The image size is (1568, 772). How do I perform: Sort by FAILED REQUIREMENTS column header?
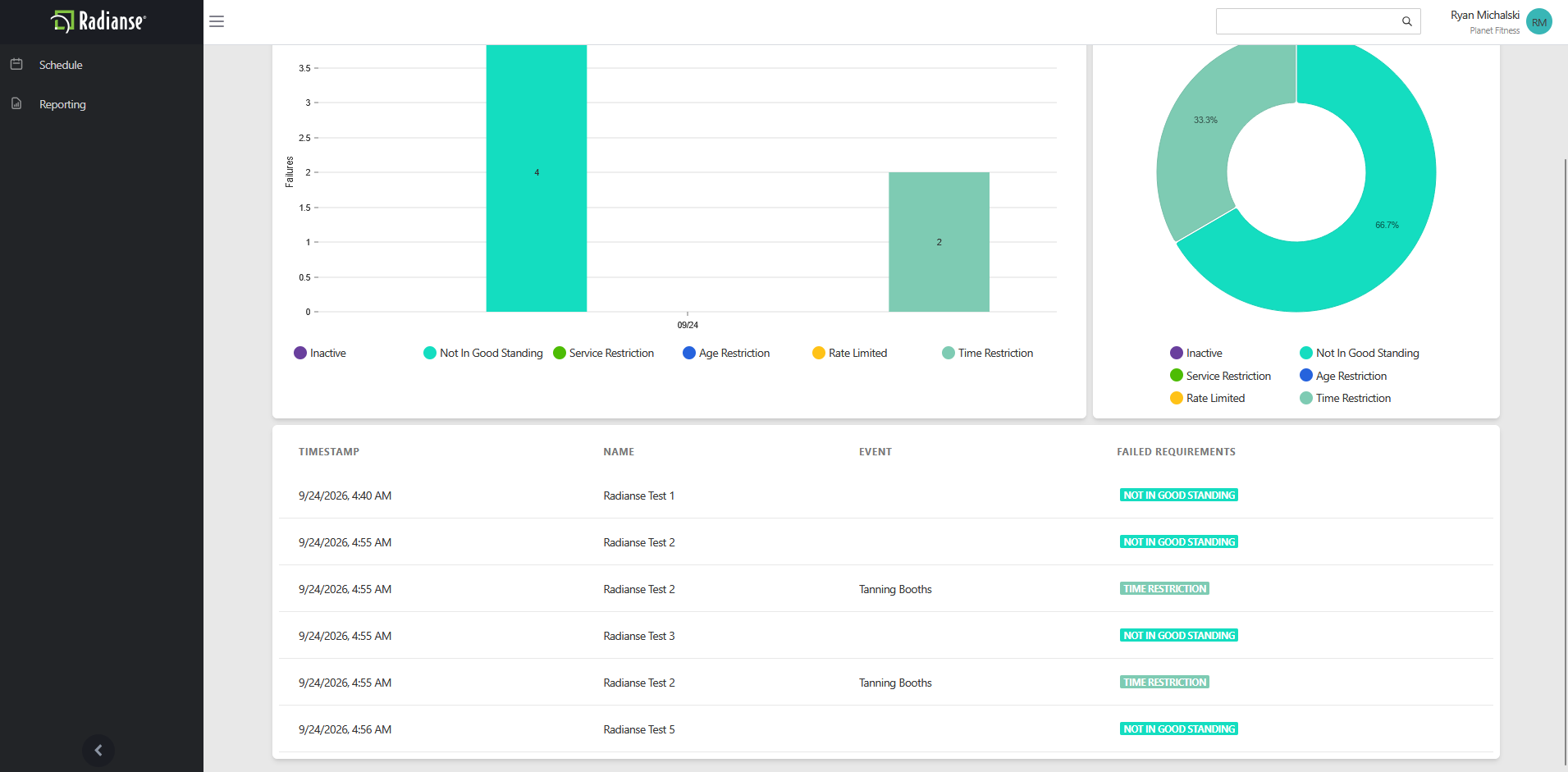[x=1176, y=452]
